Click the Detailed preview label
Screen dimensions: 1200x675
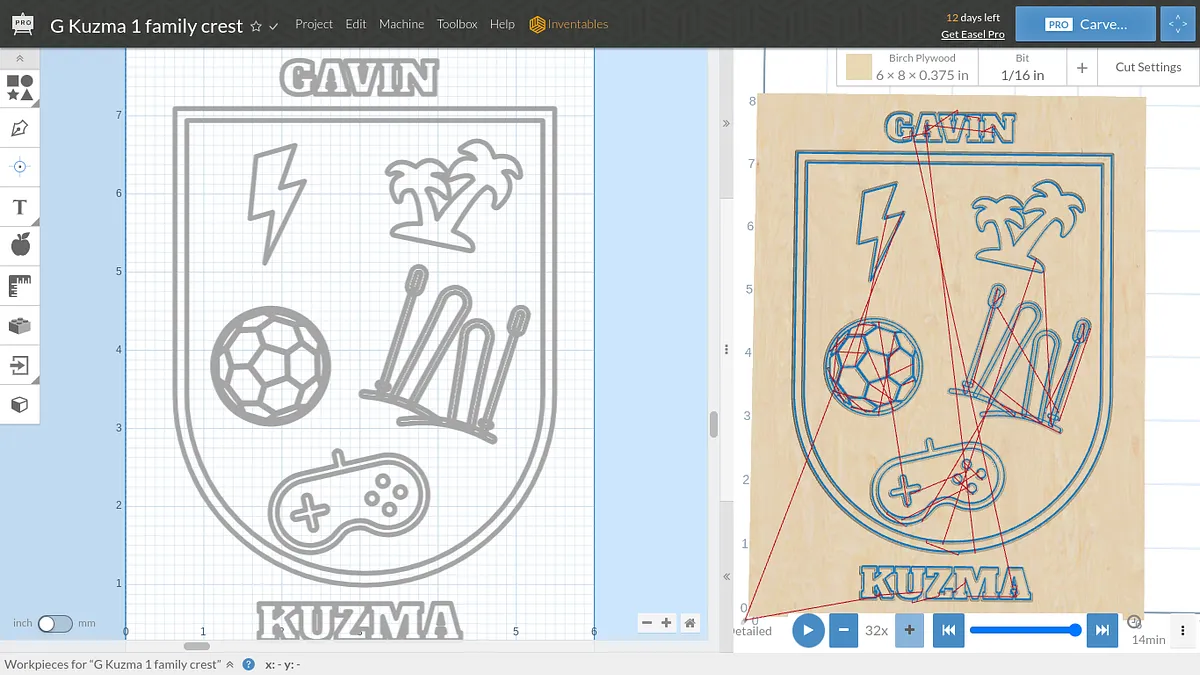click(752, 631)
